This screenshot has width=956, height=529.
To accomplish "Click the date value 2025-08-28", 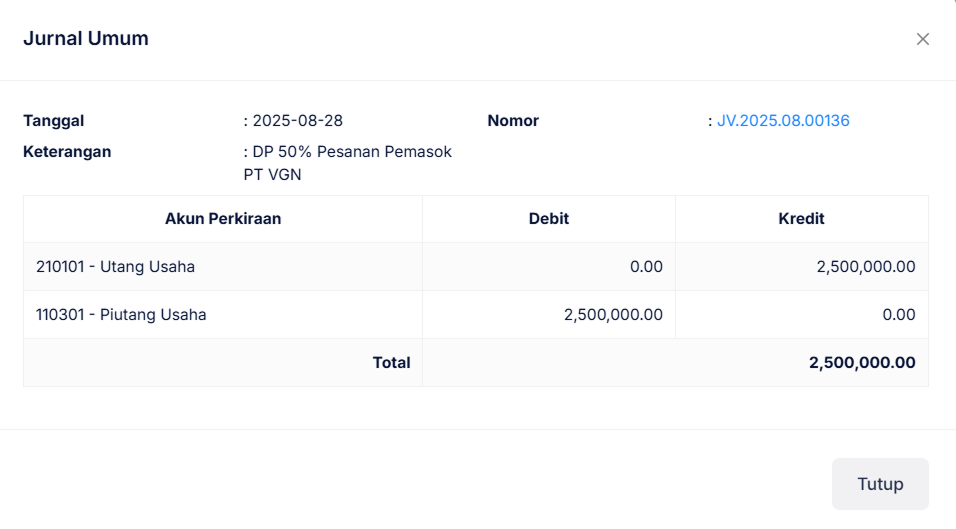I will point(297,121).
